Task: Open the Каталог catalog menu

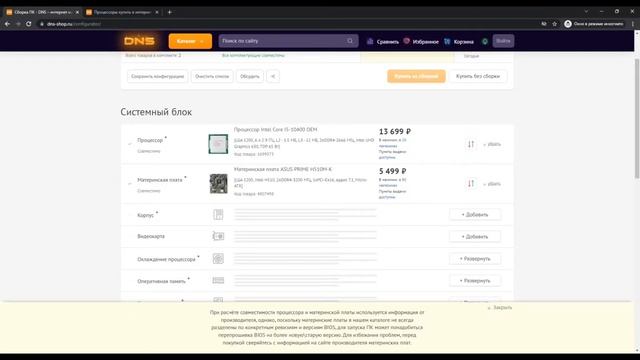Action: click(190, 41)
